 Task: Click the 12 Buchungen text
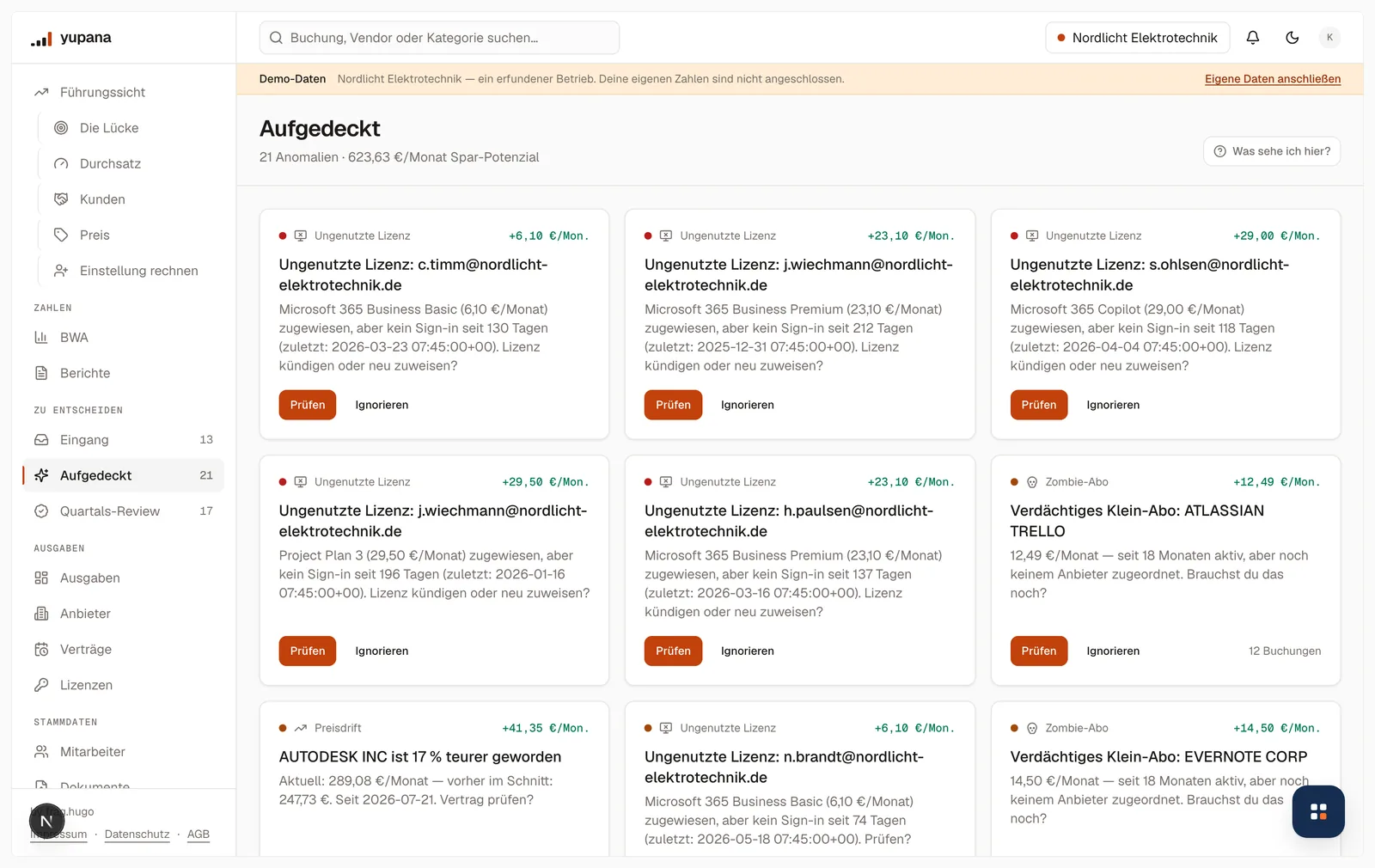1285,651
